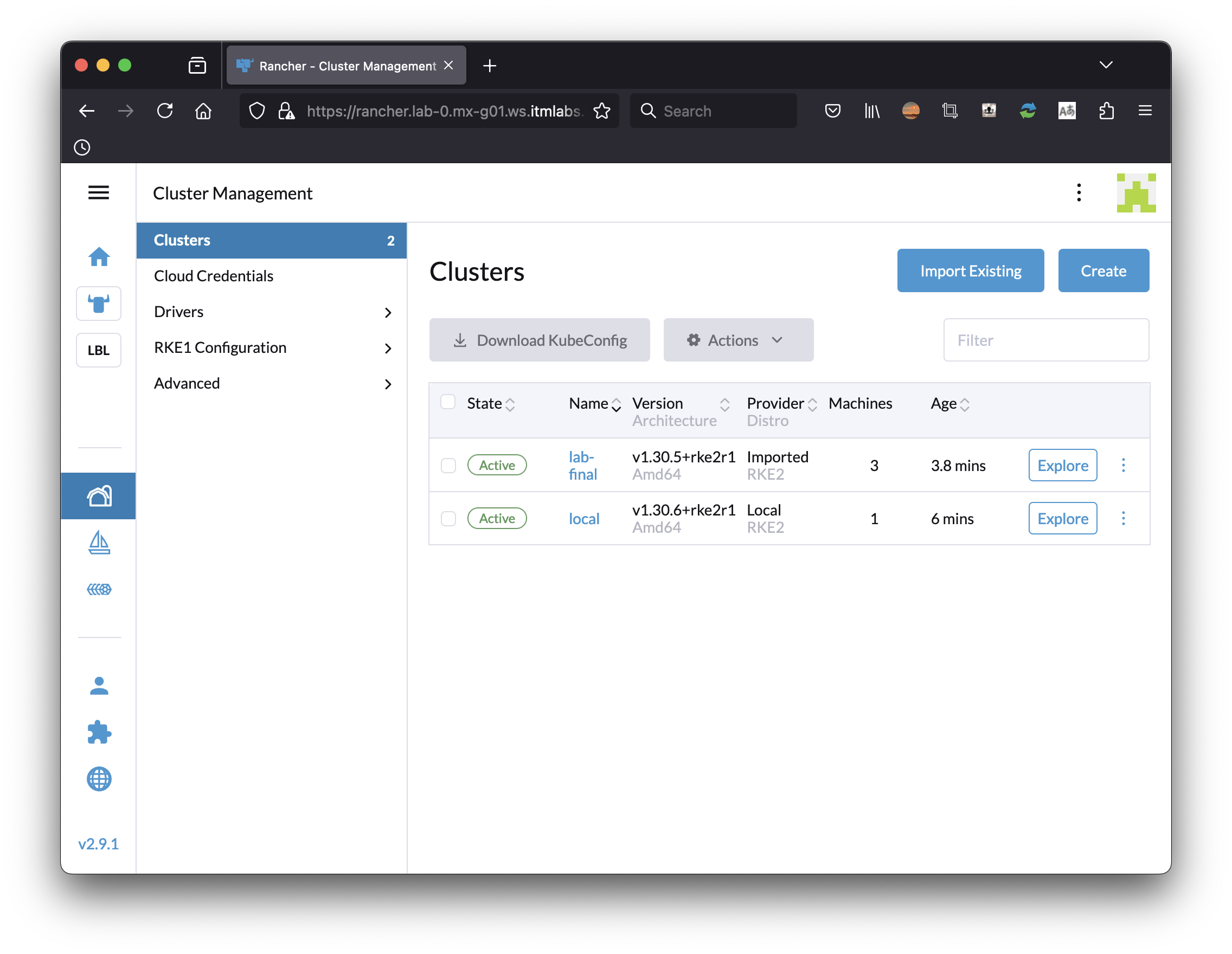The width and height of the screenshot is (1232, 954).
Task: Select Clusters in the side menu
Action: (271, 240)
